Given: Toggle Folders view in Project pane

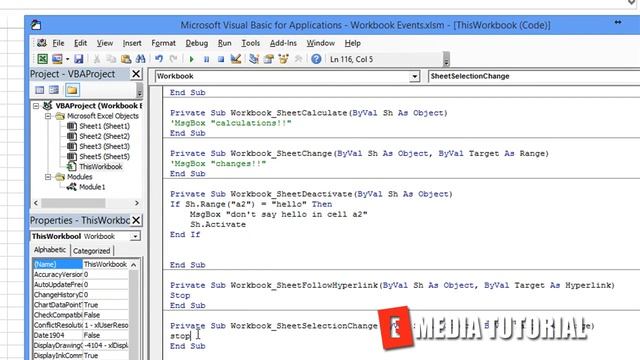Looking at the screenshot, I should [x=72, y=90].
